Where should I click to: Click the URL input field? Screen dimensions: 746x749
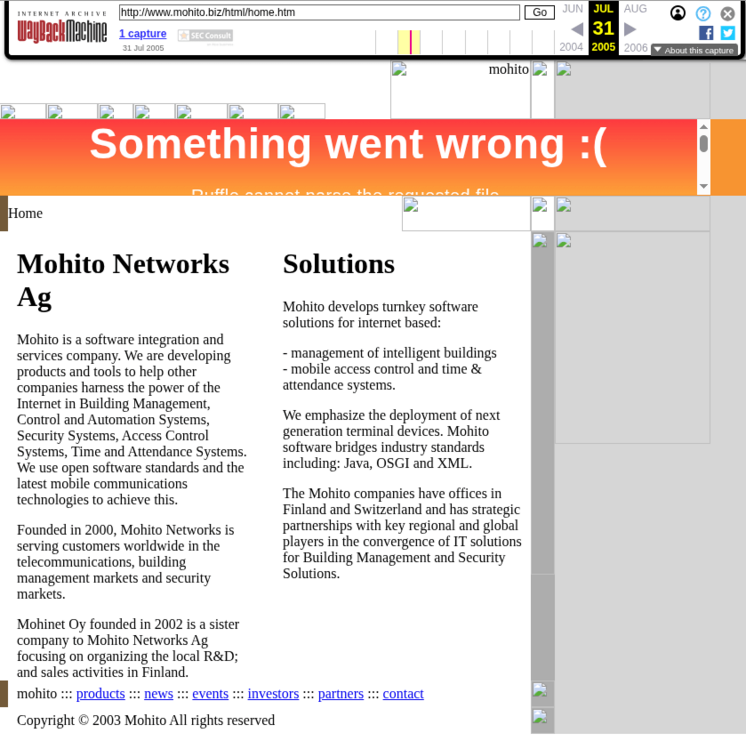click(319, 12)
